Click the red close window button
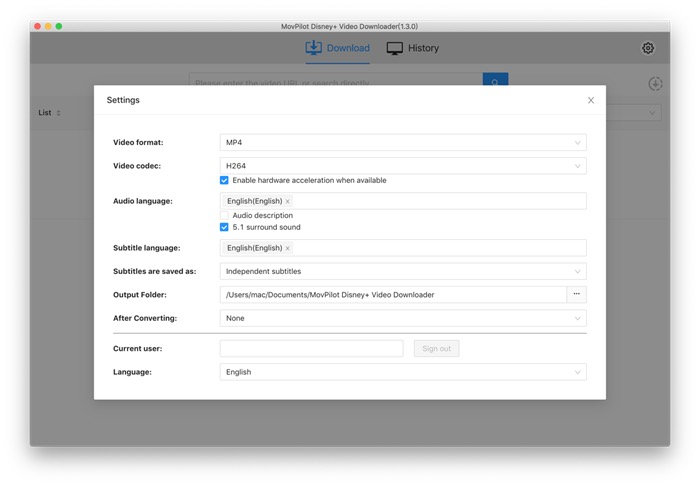700x486 pixels. (x=38, y=26)
